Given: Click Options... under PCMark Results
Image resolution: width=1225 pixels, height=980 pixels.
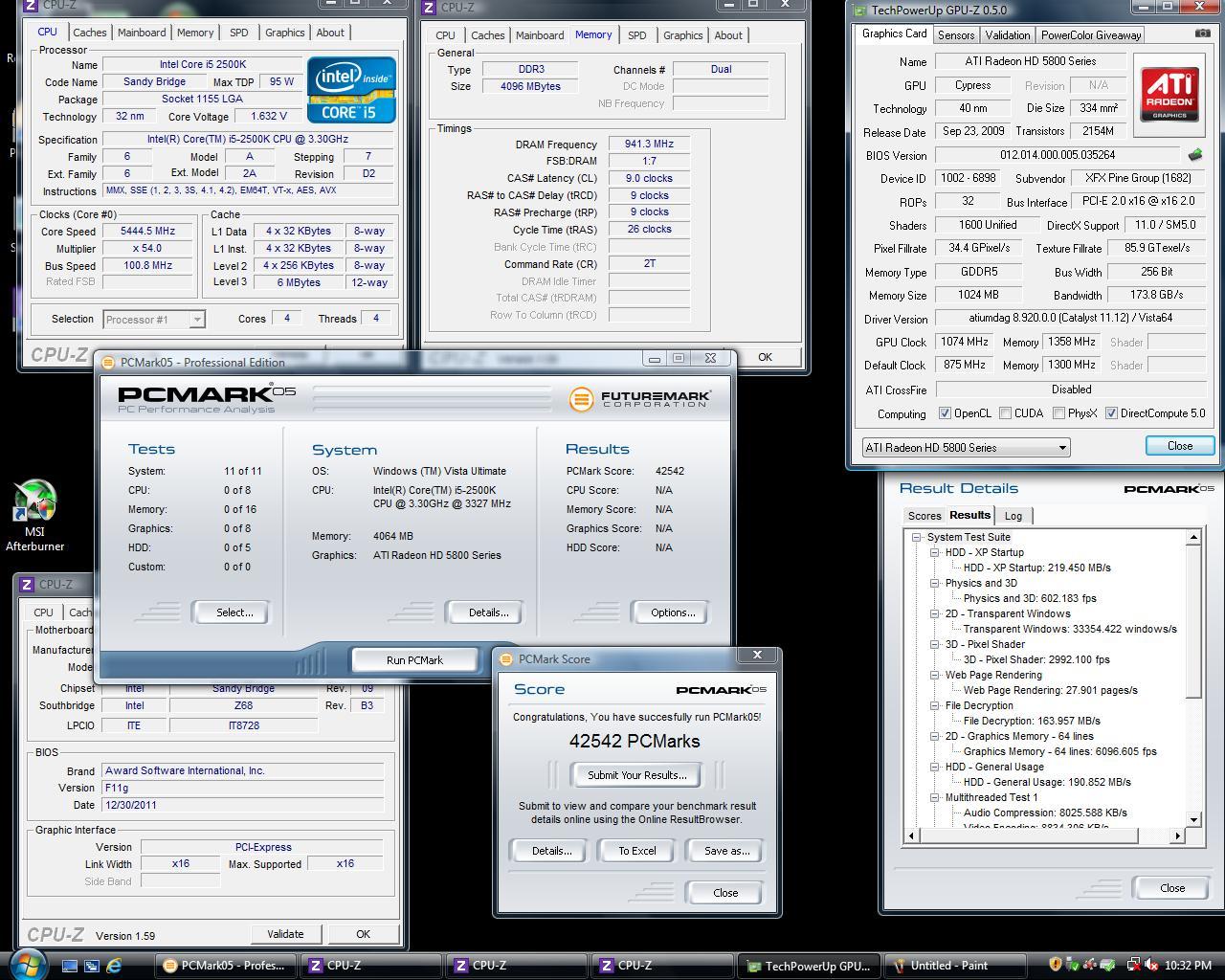Looking at the screenshot, I should pyautogui.click(x=673, y=612).
